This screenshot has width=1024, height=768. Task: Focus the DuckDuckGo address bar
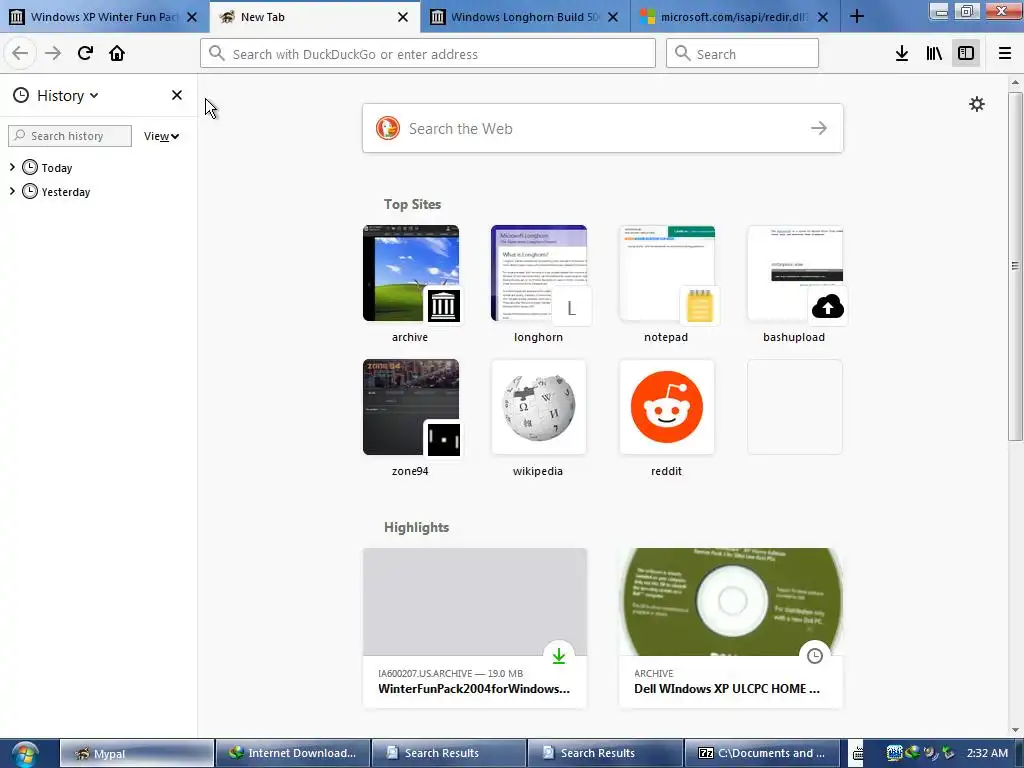click(428, 54)
